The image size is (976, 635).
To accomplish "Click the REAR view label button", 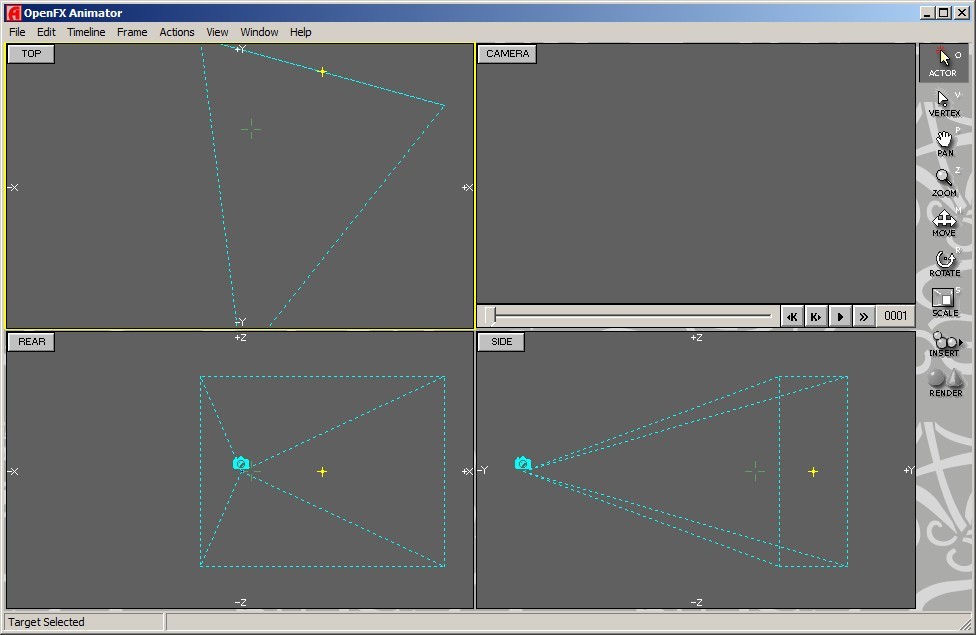I will pos(31,342).
